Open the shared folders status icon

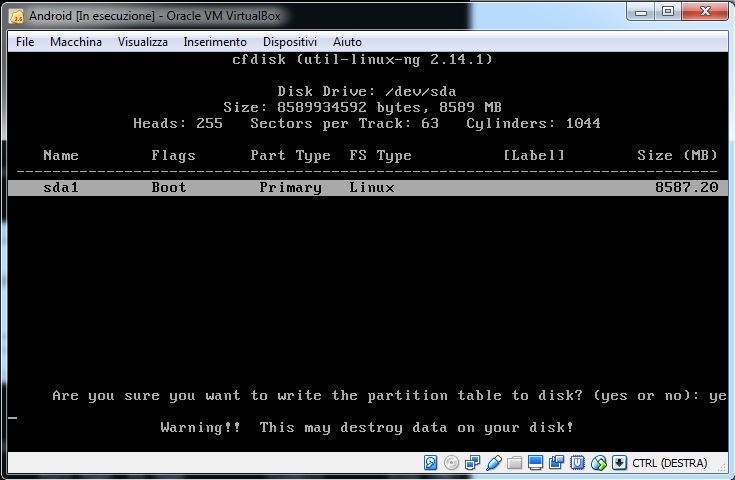[x=514, y=463]
